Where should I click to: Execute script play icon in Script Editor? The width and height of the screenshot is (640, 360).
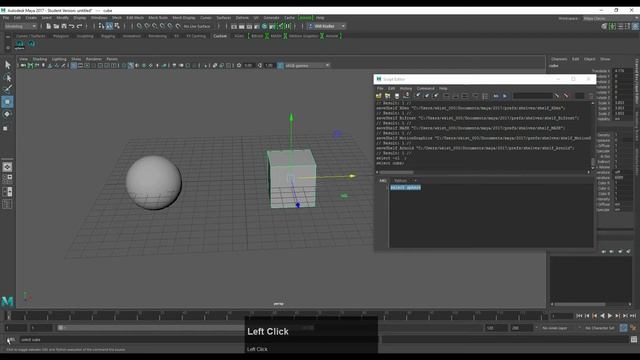pos(505,96)
